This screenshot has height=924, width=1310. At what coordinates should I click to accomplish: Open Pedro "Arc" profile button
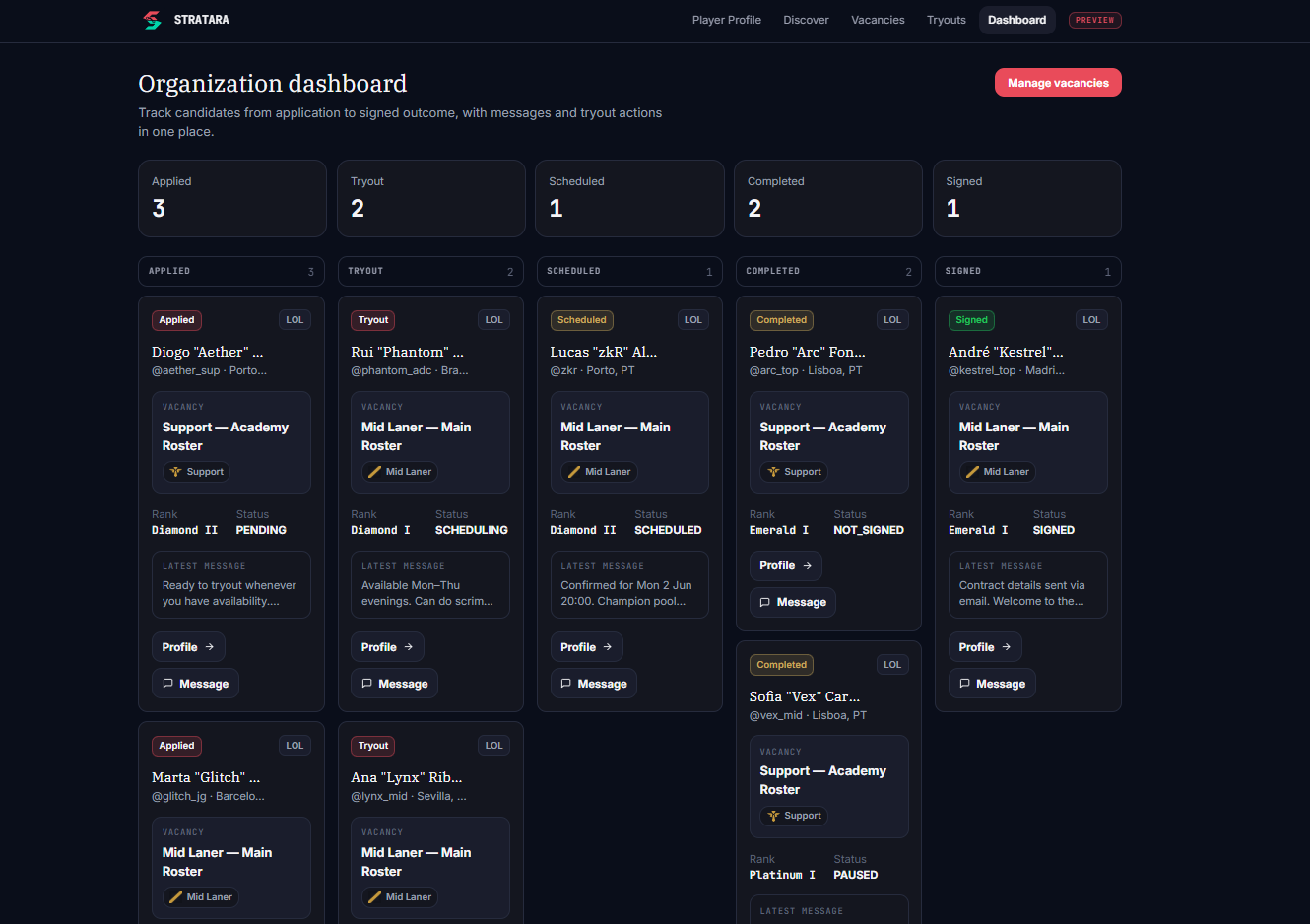[x=785, y=565]
